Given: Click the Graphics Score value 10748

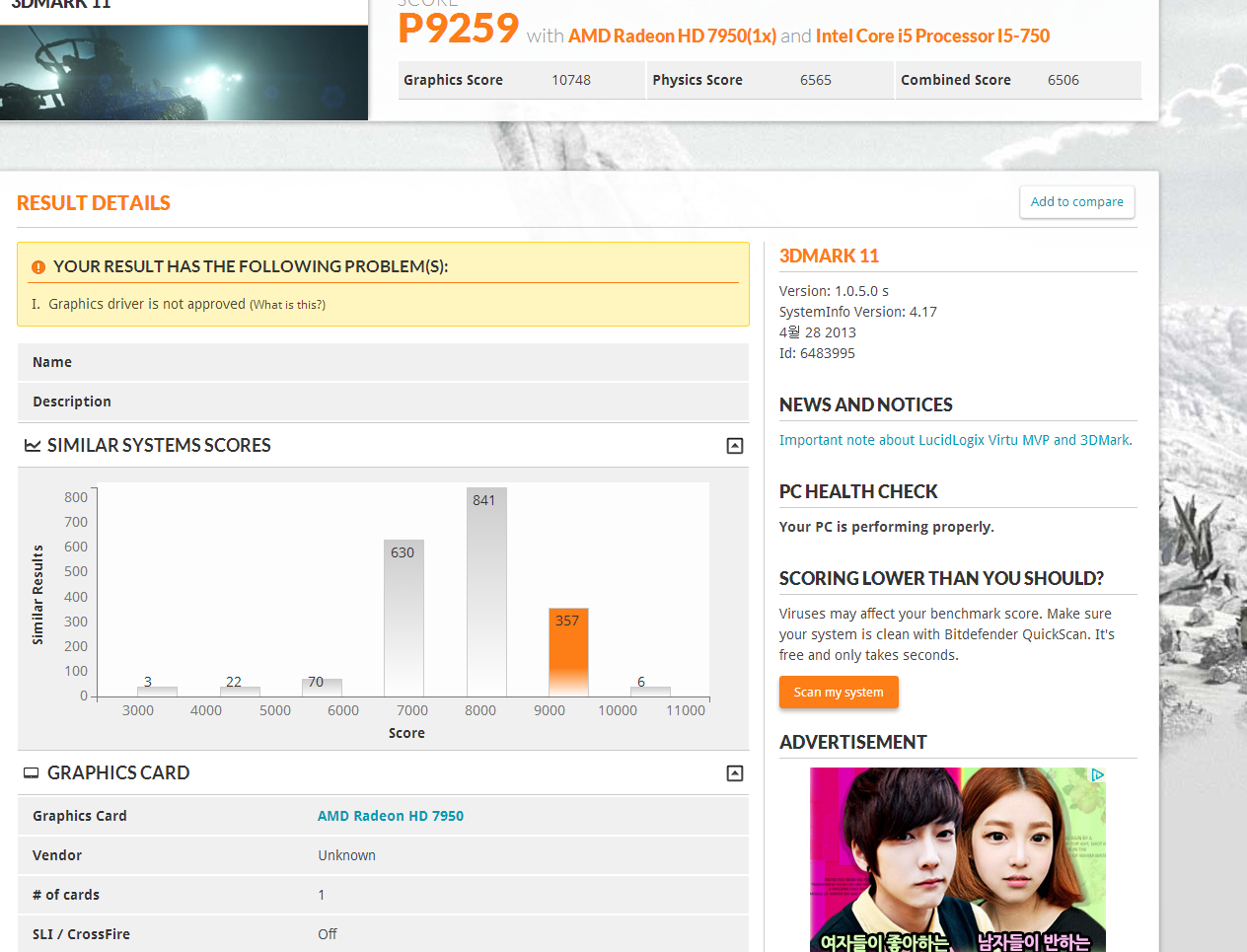Looking at the screenshot, I should (571, 80).
